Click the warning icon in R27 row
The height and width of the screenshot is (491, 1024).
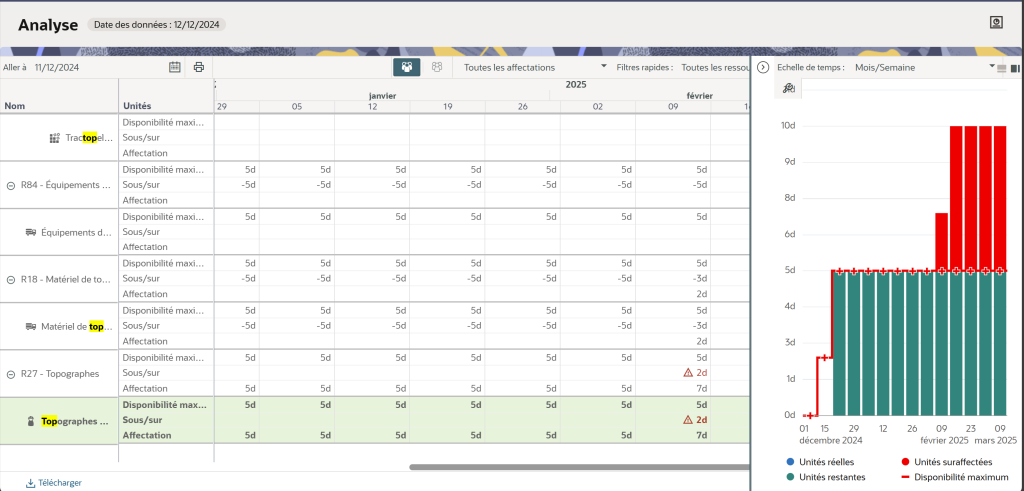(688, 372)
